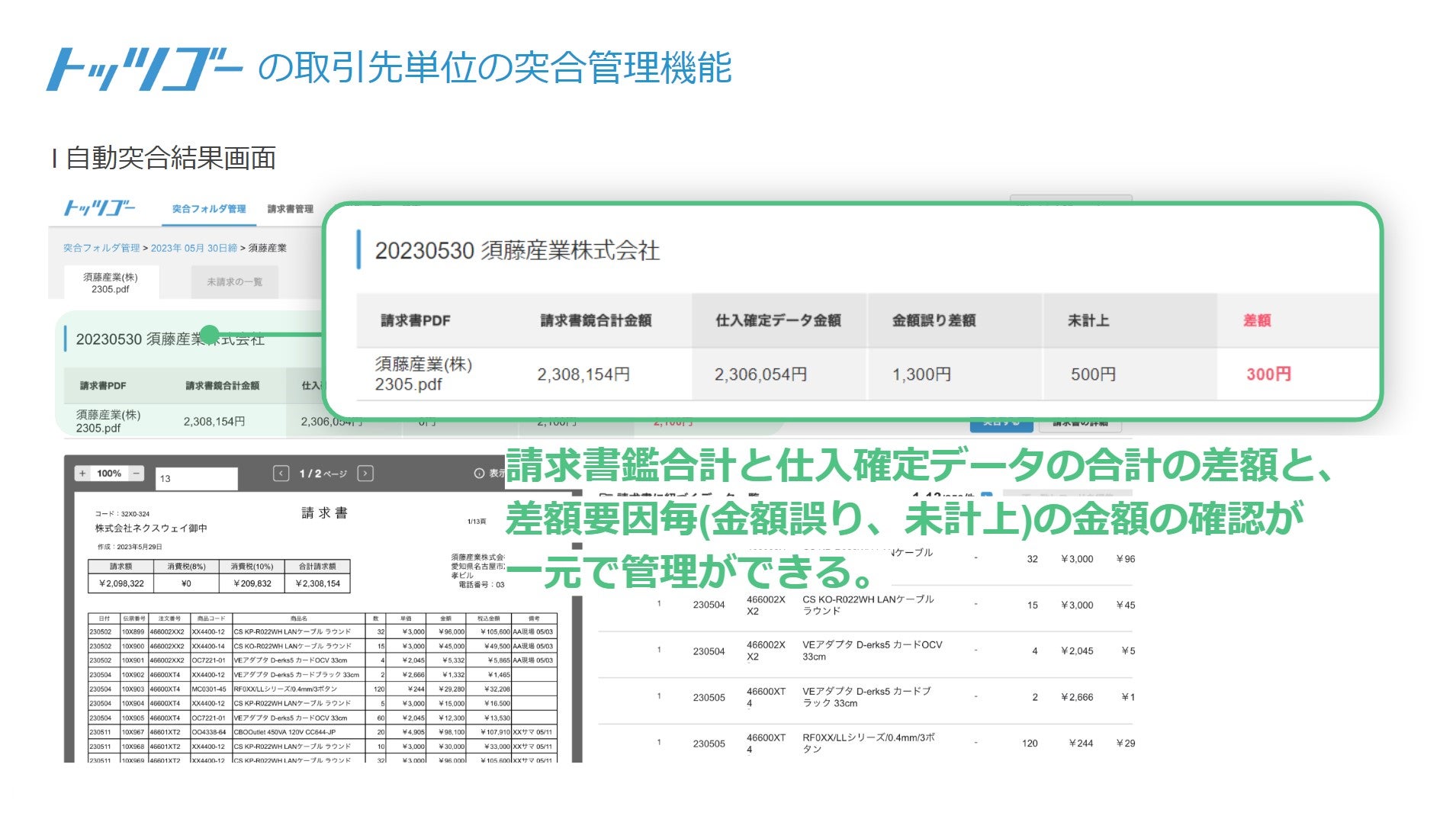
Task: Click 株式会社ネクスウェイ御中 in the PDF
Action: (151, 528)
